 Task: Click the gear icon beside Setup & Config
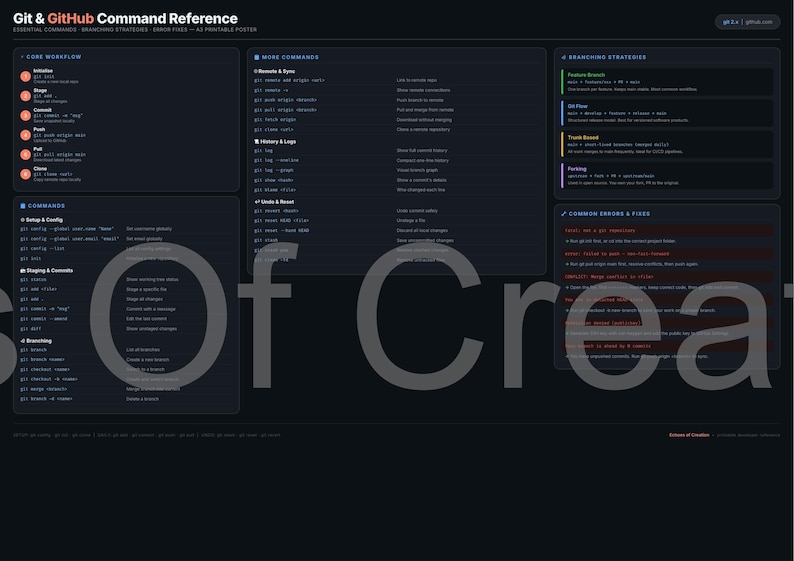coord(23,220)
